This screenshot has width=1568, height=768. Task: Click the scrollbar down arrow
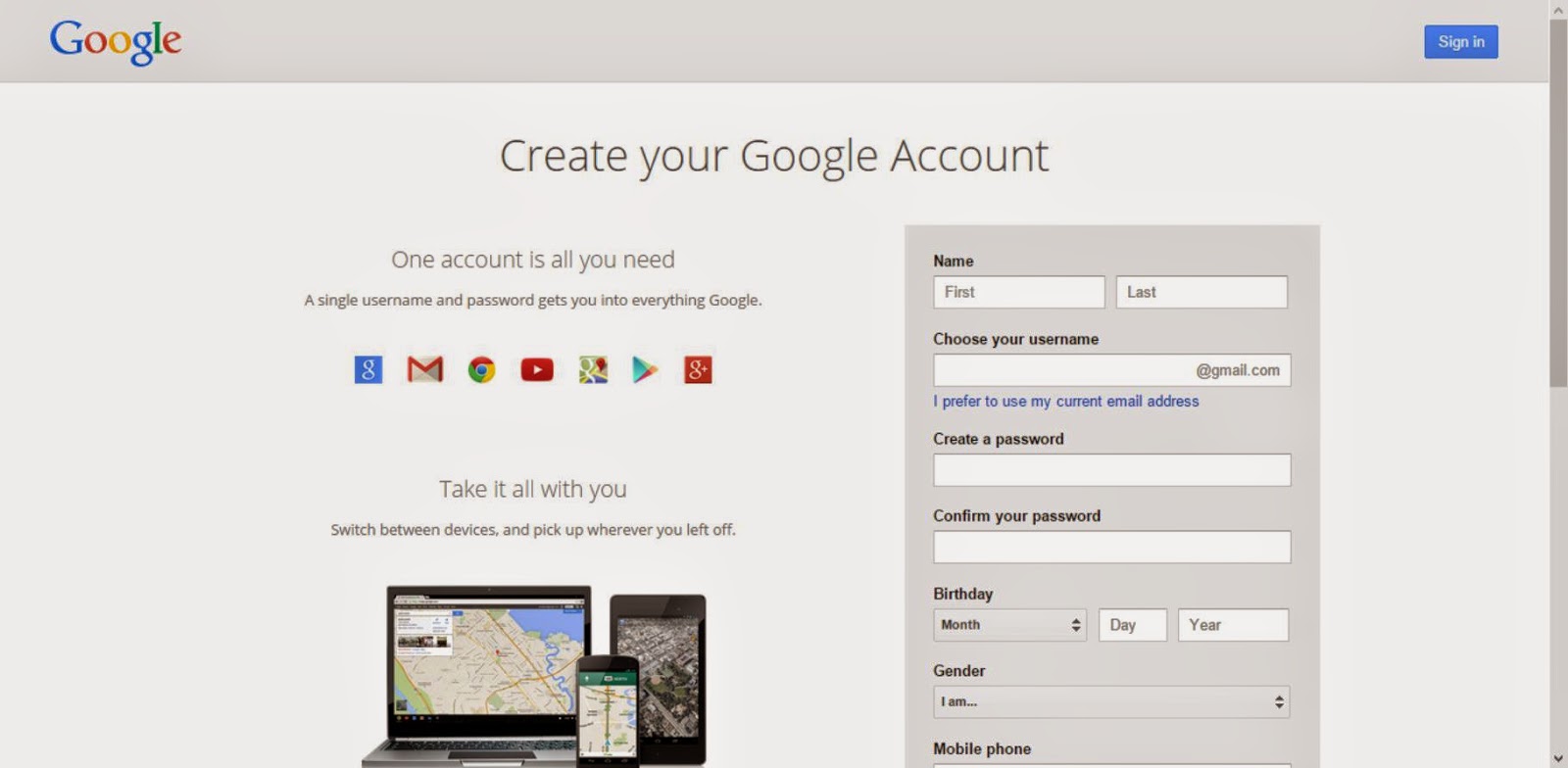tap(1558, 759)
